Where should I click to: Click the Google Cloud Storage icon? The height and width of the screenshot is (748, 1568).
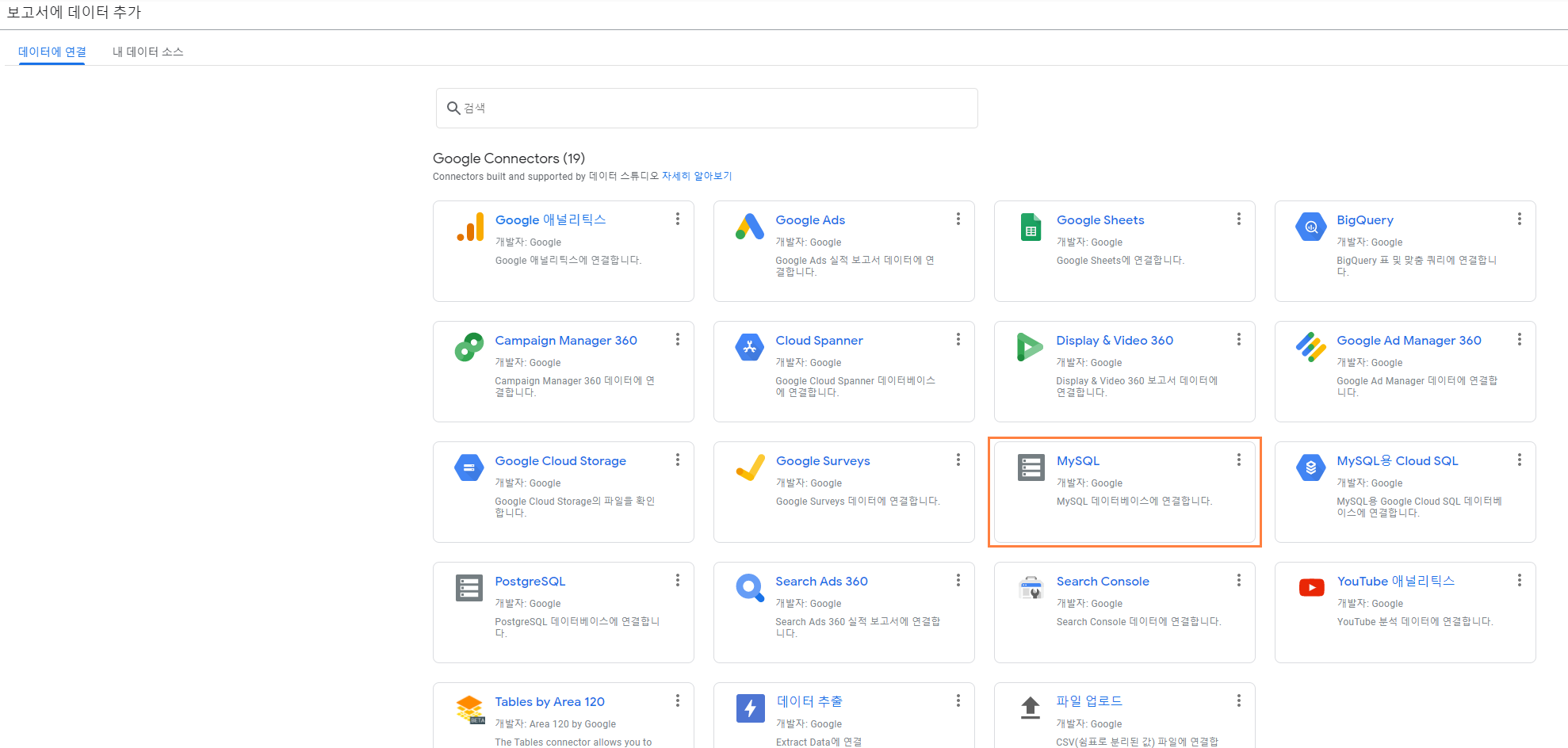point(469,467)
